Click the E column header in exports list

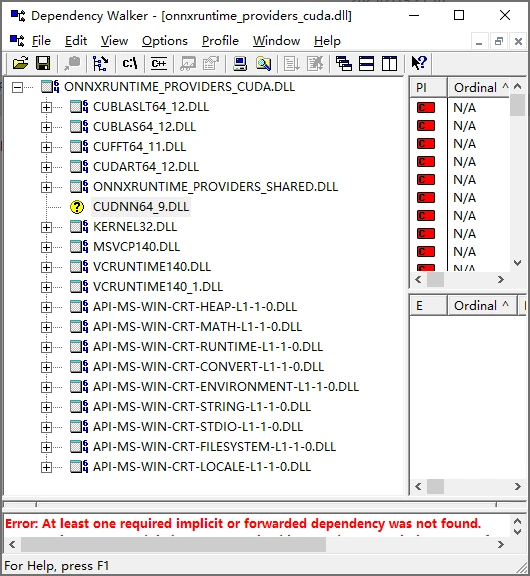pos(428,306)
